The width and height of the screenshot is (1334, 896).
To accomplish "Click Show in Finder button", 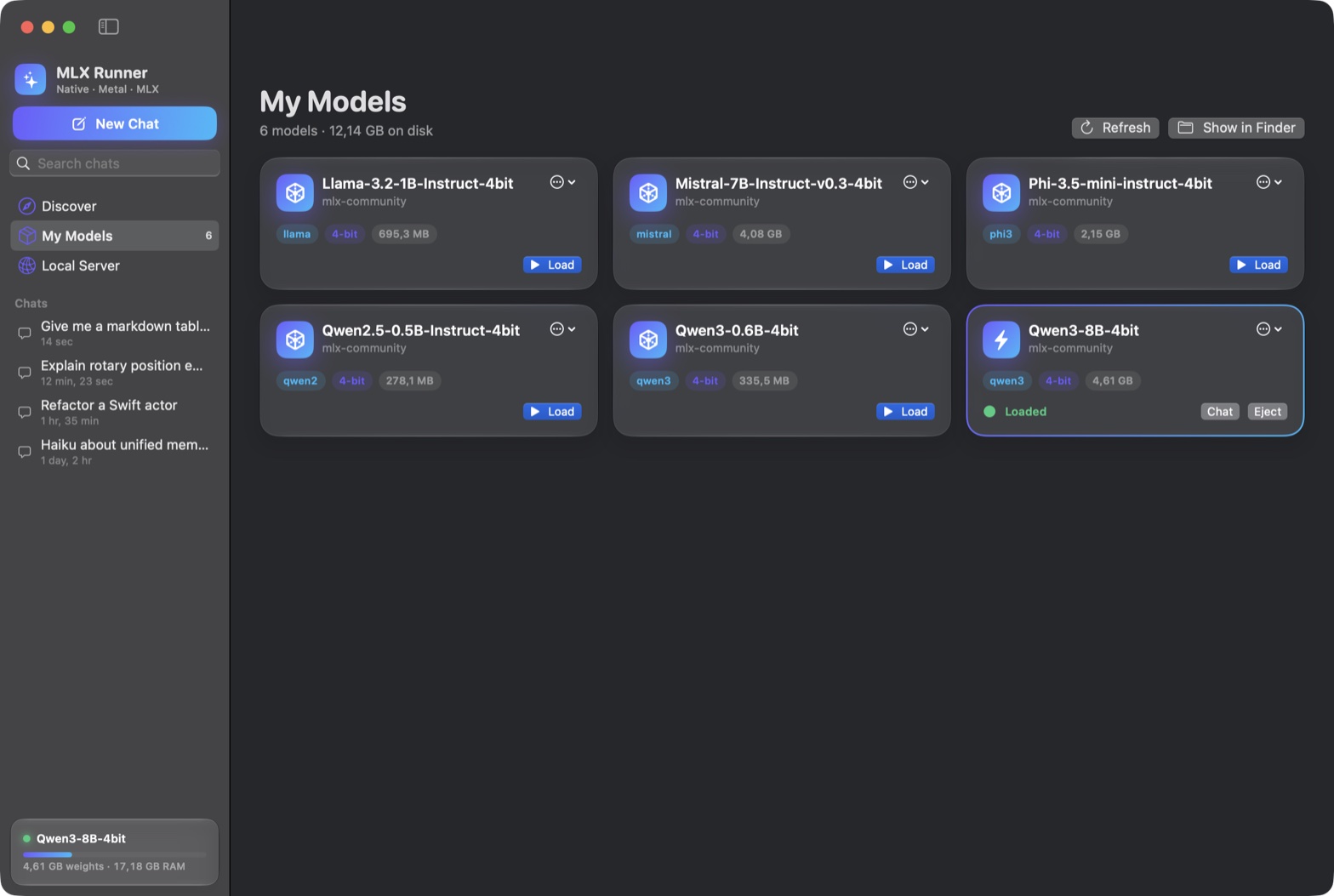I will (1236, 128).
